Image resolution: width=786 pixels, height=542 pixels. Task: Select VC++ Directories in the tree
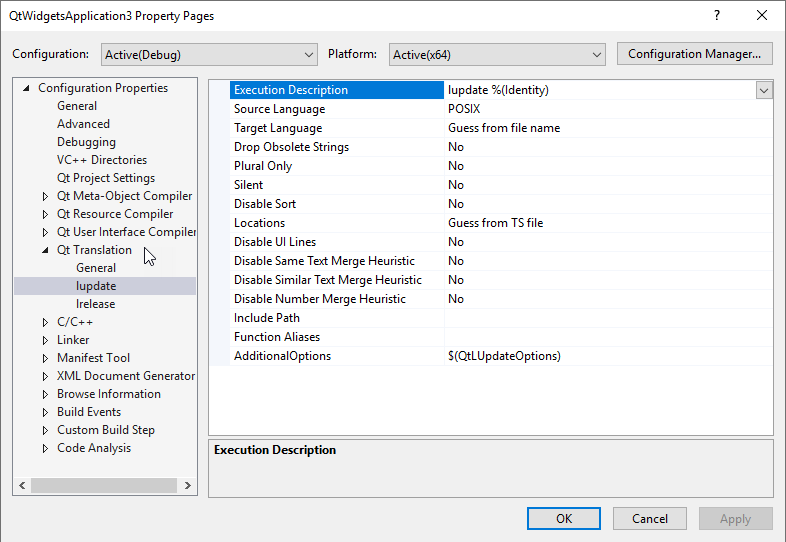pos(102,160)
